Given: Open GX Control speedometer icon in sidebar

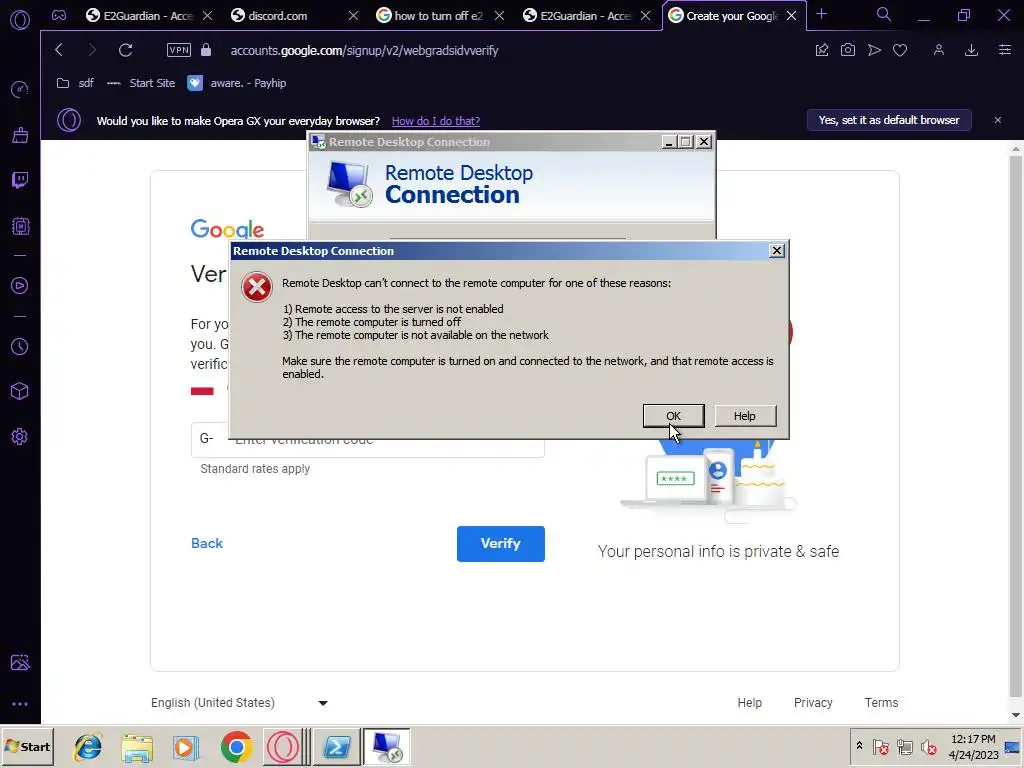Looking at the screenshot, I should (x=20, y=89).
